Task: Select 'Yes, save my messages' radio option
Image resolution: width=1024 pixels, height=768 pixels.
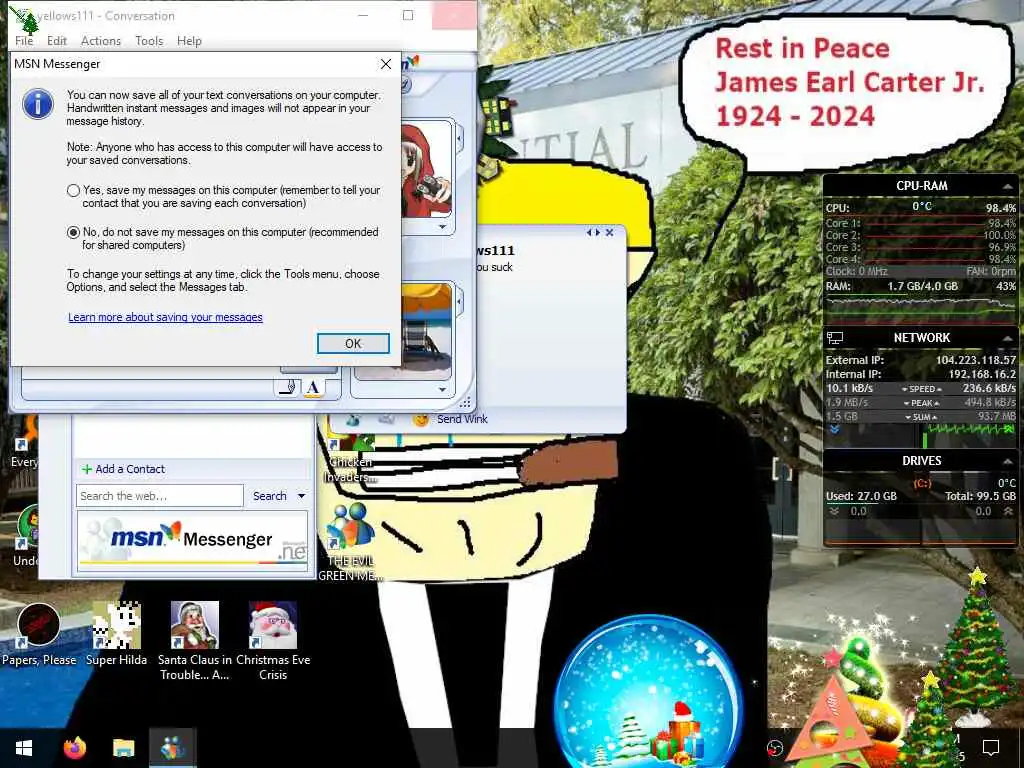Action: 73,191
